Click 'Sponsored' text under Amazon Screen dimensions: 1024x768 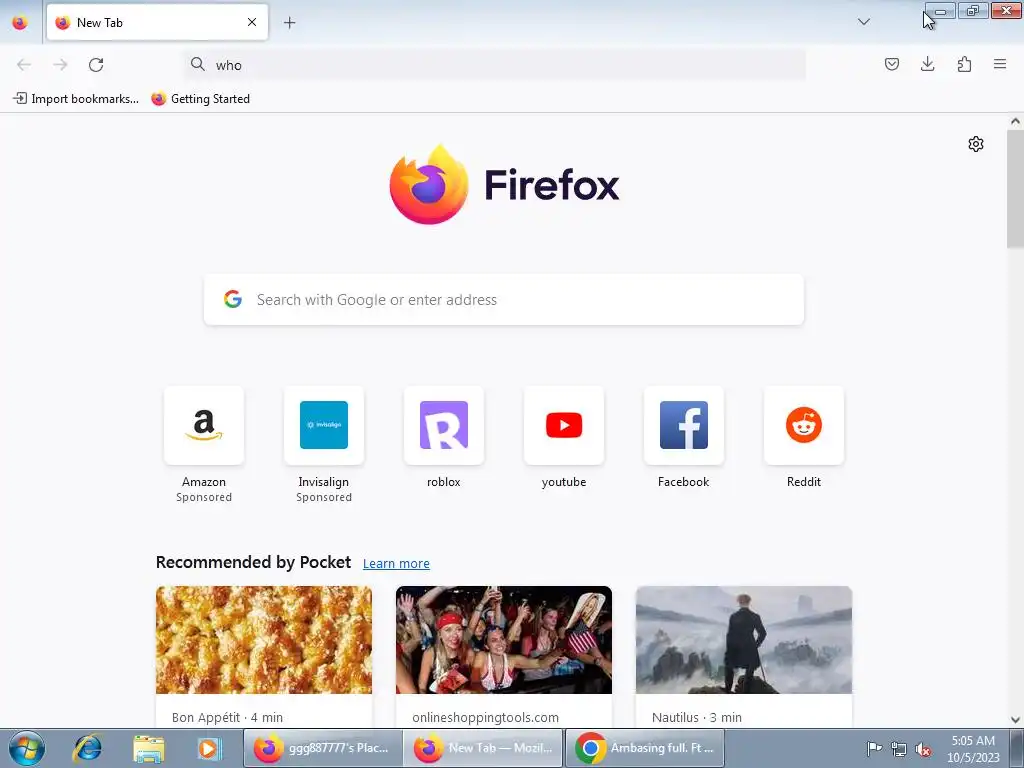(x=204, y=497)
